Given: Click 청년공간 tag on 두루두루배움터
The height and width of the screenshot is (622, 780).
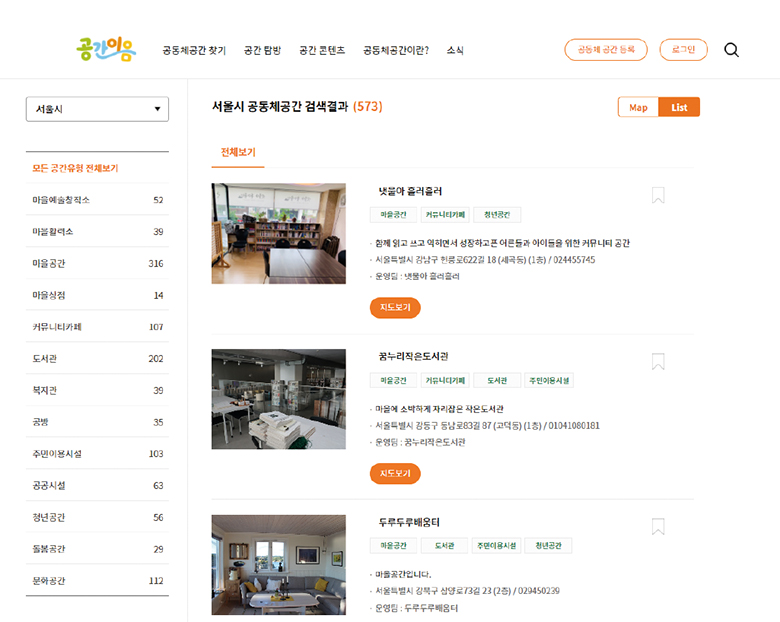Looking at the screenshot, I should click(548, 546).
